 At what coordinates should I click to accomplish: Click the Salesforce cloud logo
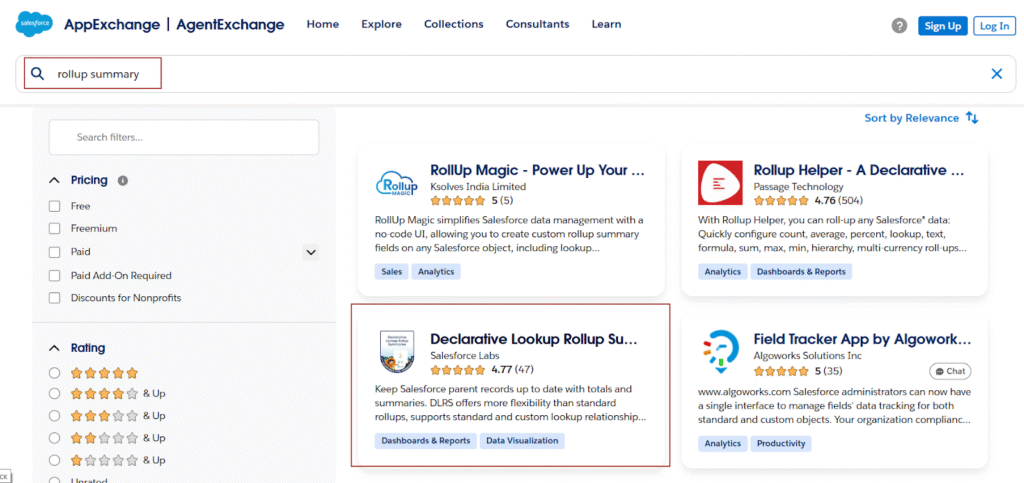click(x=34, y=25)
